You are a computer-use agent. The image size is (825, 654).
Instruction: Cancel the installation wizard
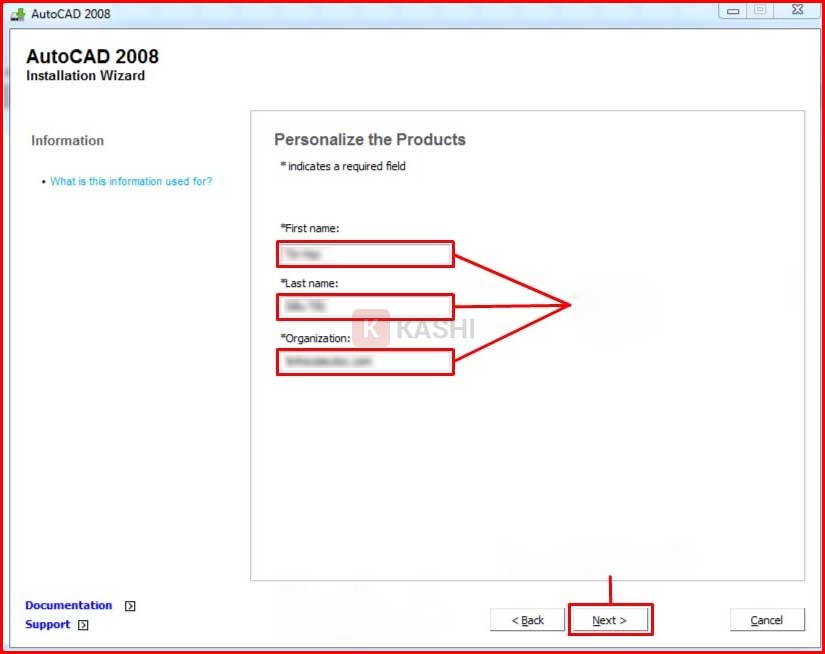tap(767, 620)
